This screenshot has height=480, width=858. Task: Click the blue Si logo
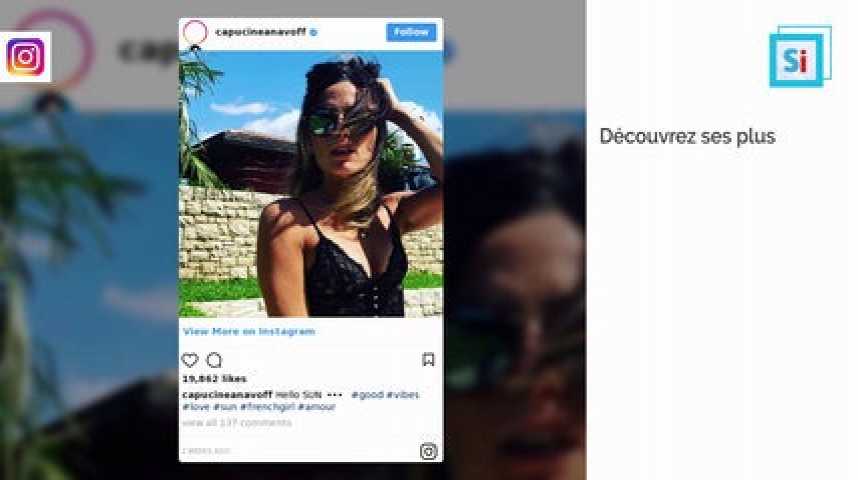click(x=800, y=56)
